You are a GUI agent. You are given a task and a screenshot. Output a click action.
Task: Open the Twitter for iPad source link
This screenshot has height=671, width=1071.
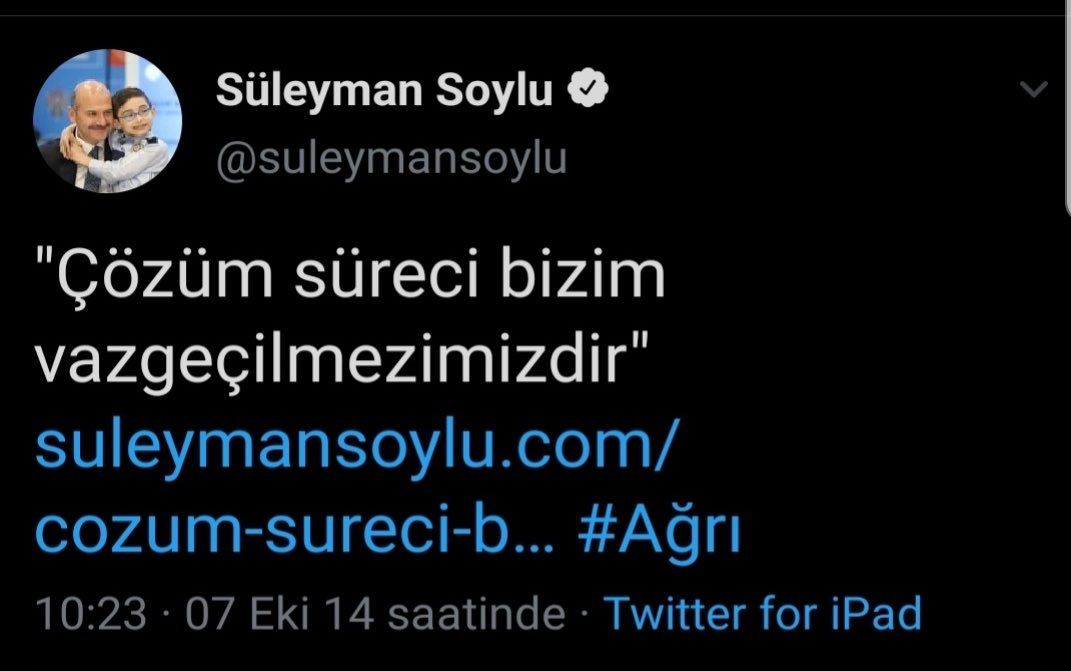tap(762, 613)
